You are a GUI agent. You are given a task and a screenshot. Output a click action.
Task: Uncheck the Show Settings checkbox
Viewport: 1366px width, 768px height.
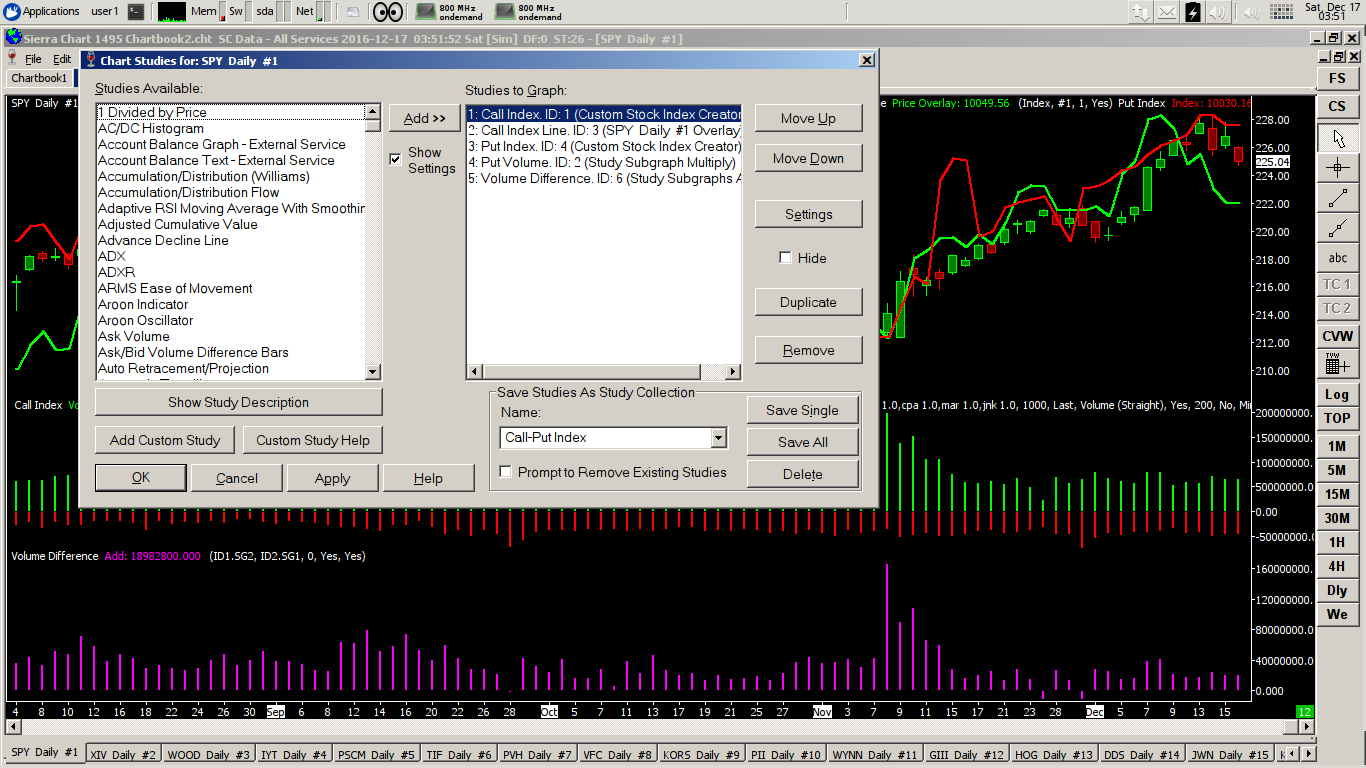[x=395, y=159]
